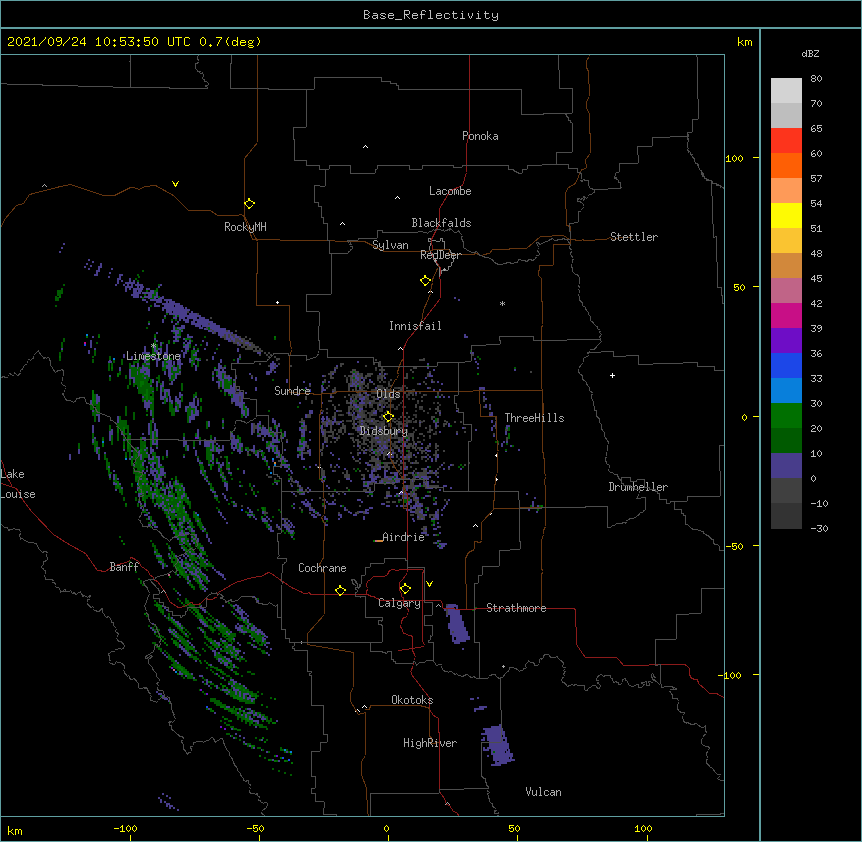Click the HighRiver town label

pos(429,743)
